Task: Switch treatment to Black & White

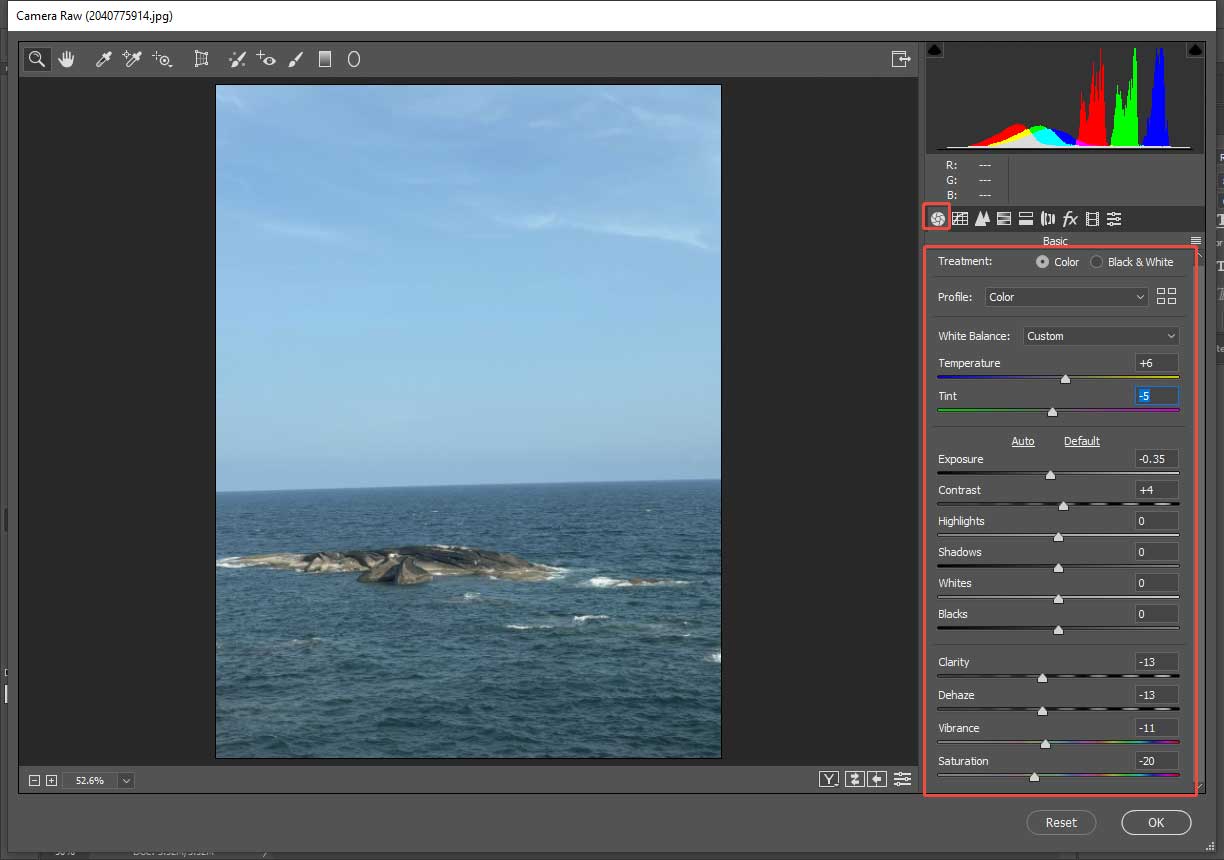Action: click(x=1096, y=262)
